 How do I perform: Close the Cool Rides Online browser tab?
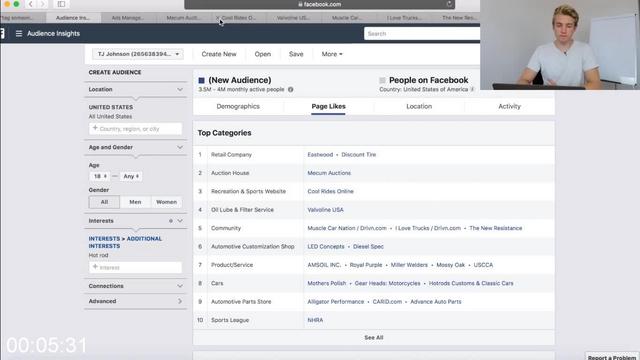(218, 18)
